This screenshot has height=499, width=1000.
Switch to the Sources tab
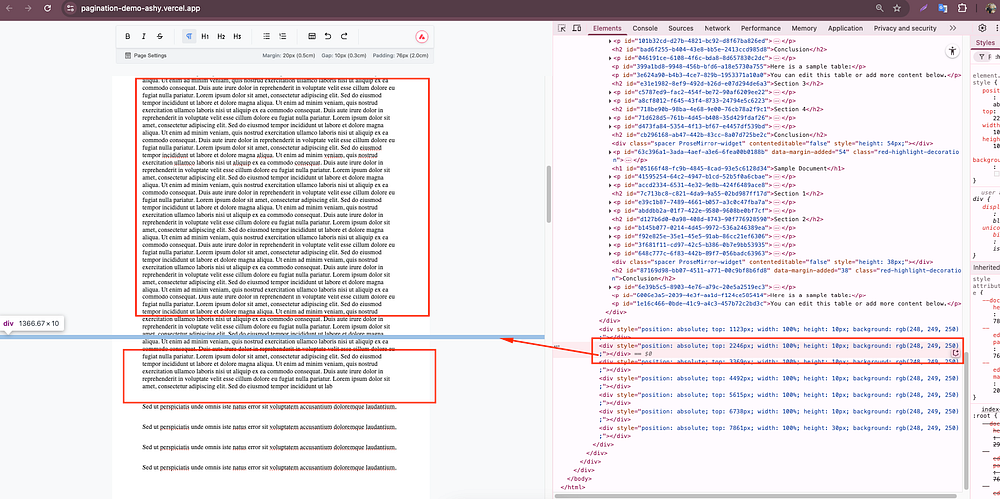tap(680, 28)
